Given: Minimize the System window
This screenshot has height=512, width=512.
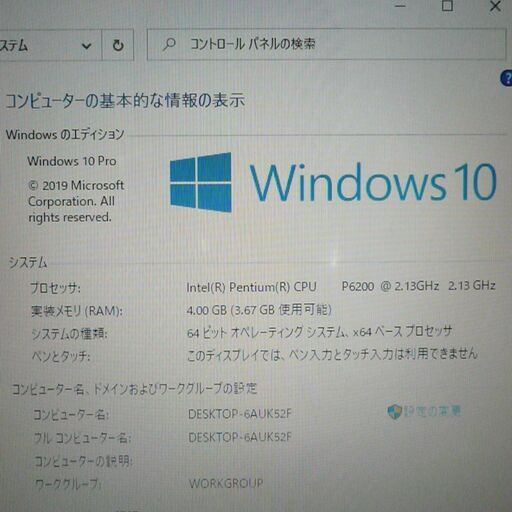Looking at the screenshot, I should (x=400, y=6).
